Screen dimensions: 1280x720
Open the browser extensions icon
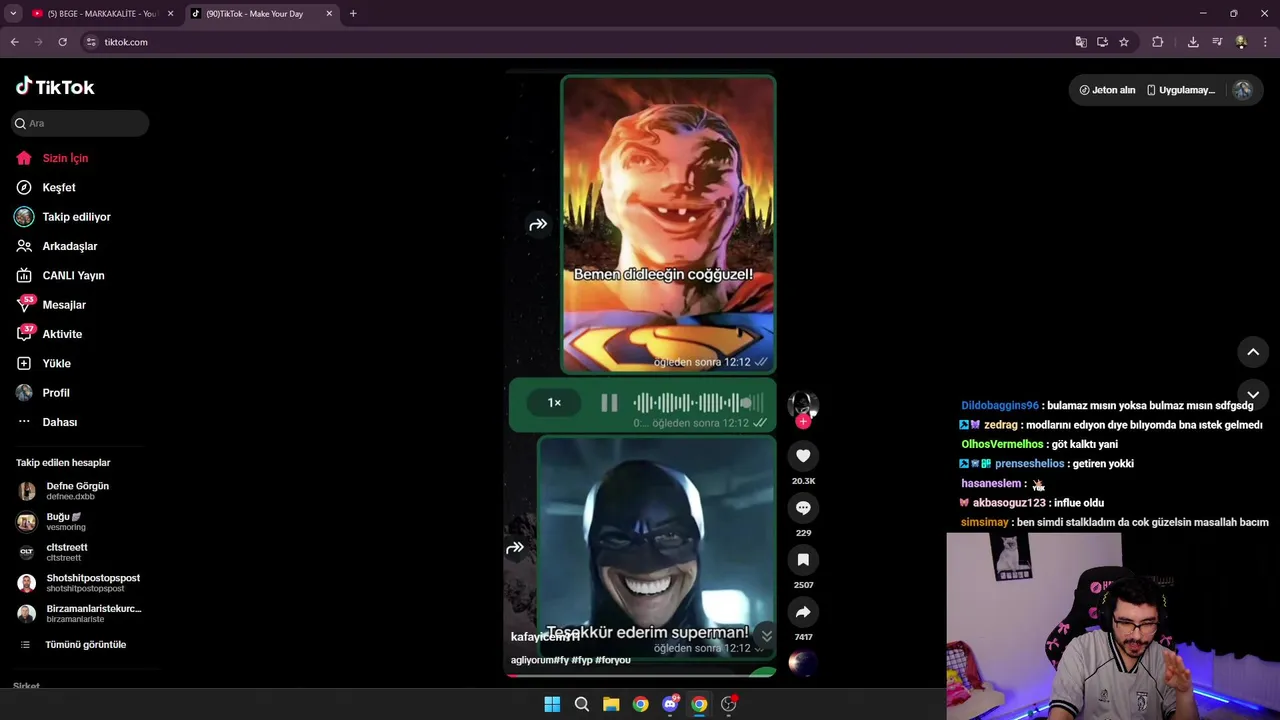1158,42
